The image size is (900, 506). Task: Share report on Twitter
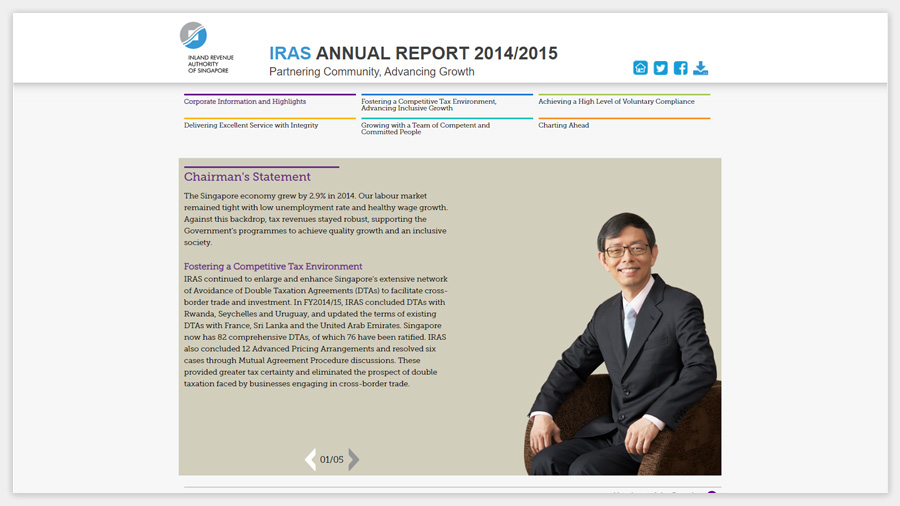660,68
